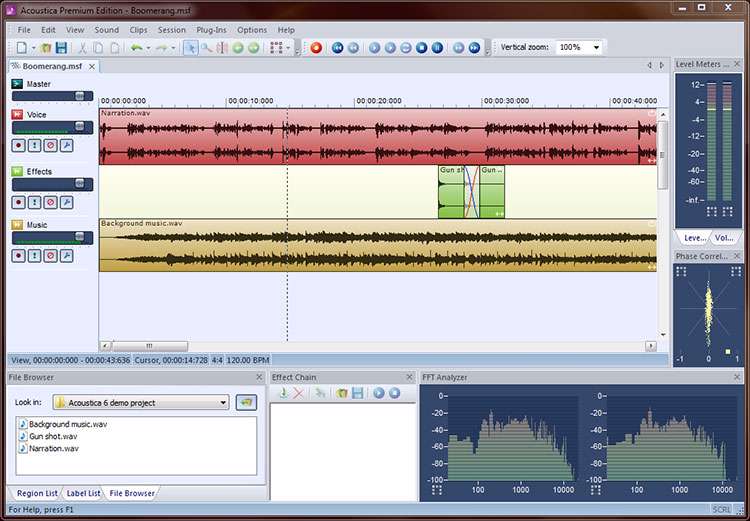Open the Vertical zoom dropdown
Viewport: 750px width, 521px height.
click(597, 47)
